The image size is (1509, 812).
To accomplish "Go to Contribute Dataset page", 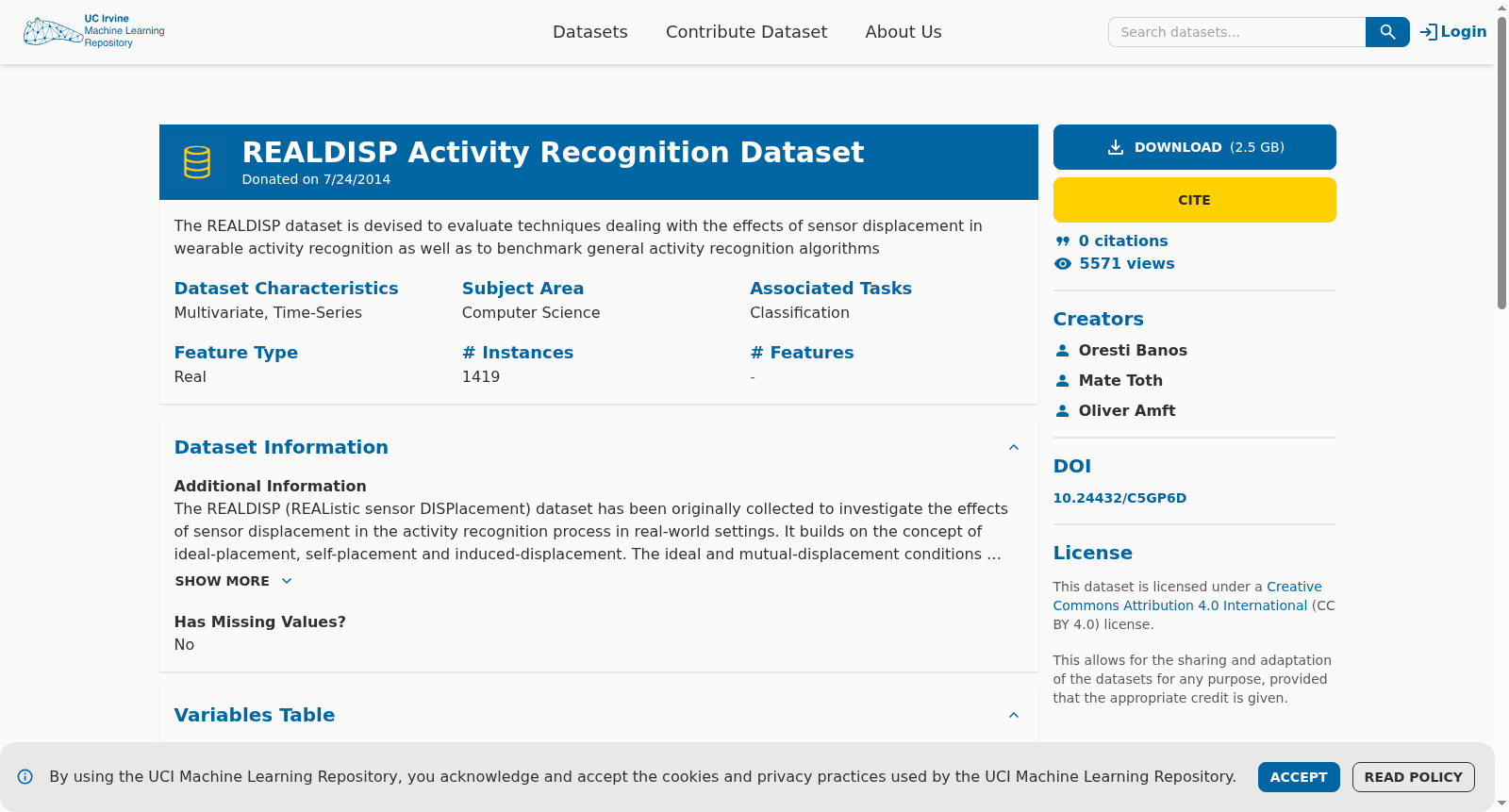I will pyautogui.click(x=747, y=32).
